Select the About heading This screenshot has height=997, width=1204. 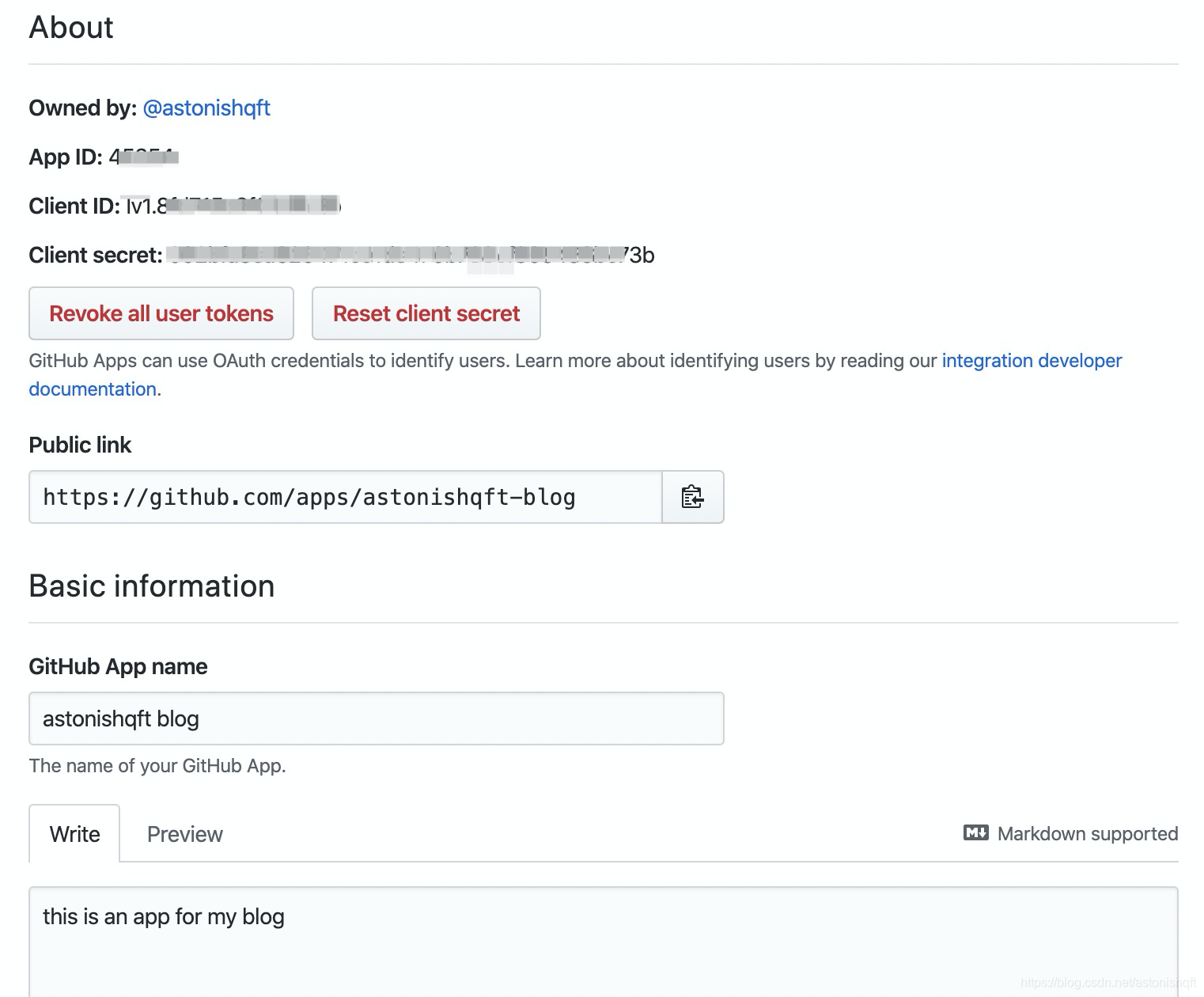pos(71,28)
